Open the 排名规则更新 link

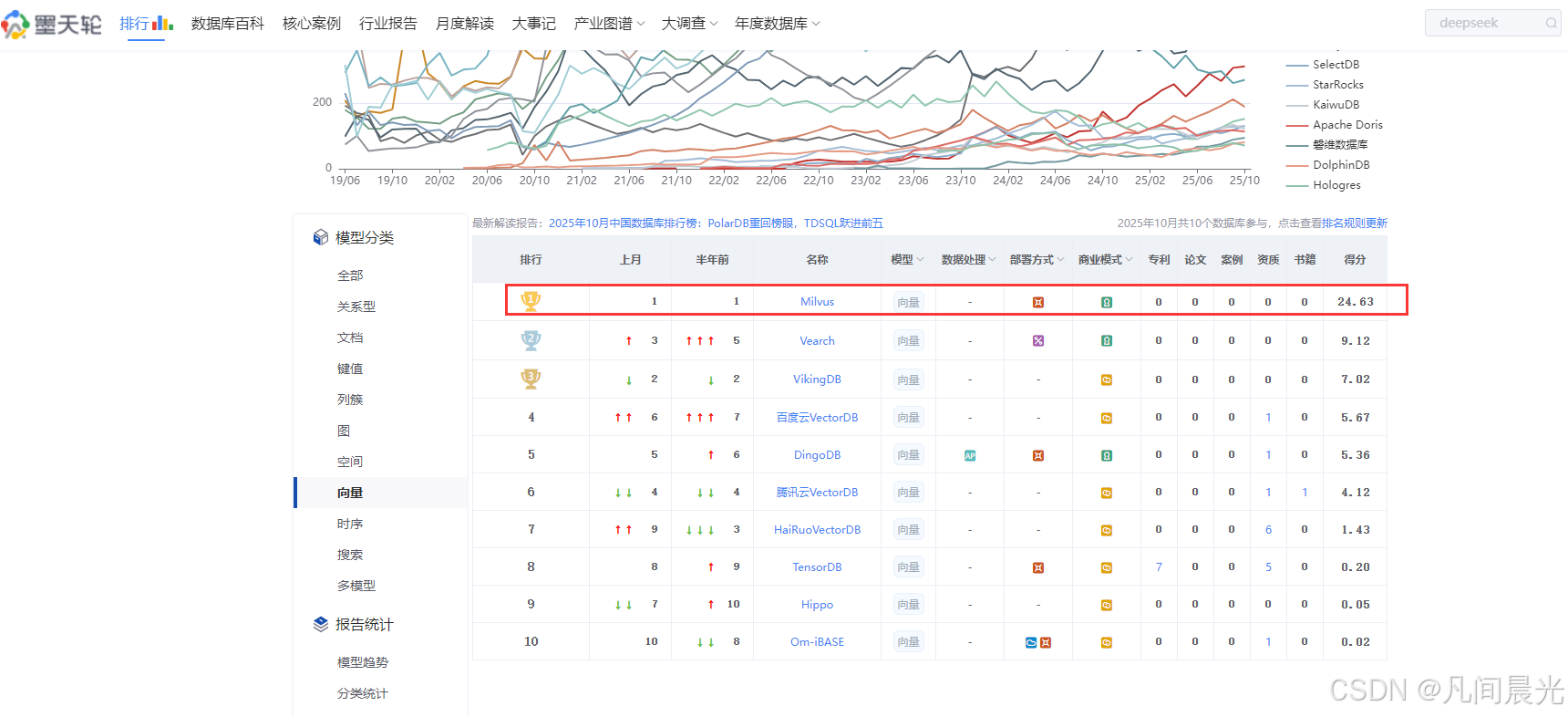pyautogui.click(x=1355, y=223)
